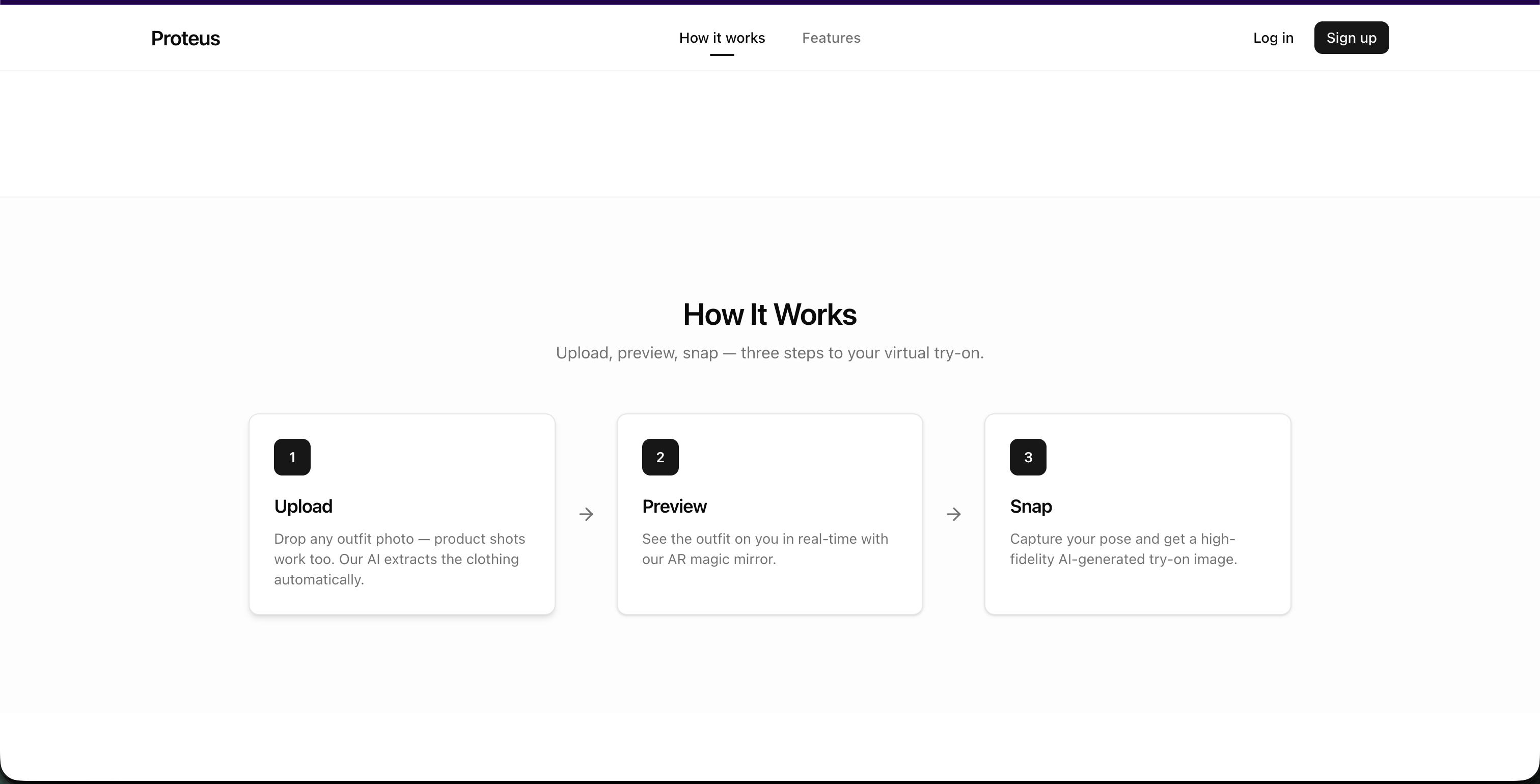
Task: Click the step 3 number badge
Action: pos(1028,457)
